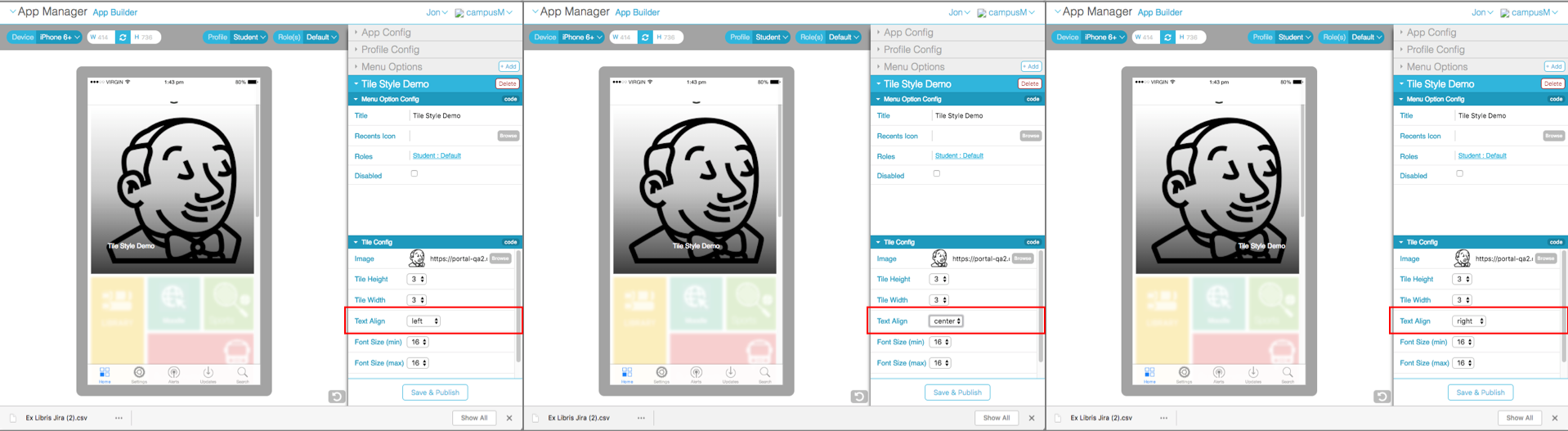The image size is (1568, 431).
Task: Refresh device dimensions in the middle window
Action: pos(645,37)
